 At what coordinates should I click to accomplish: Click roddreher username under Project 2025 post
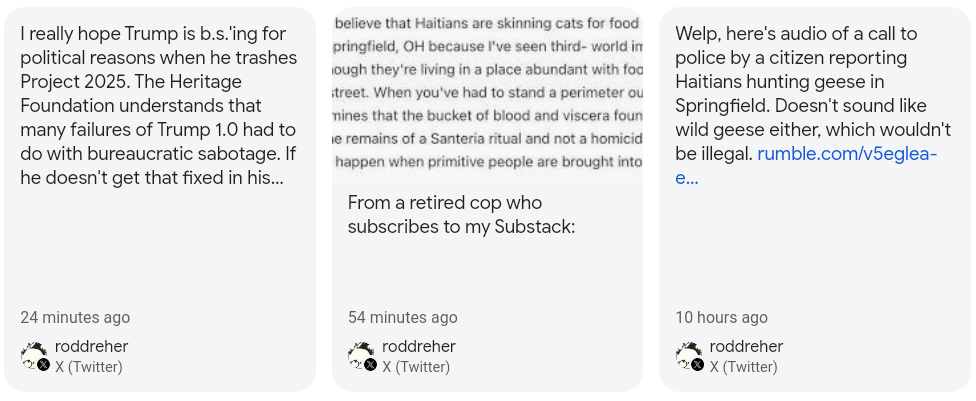[91, 346]
